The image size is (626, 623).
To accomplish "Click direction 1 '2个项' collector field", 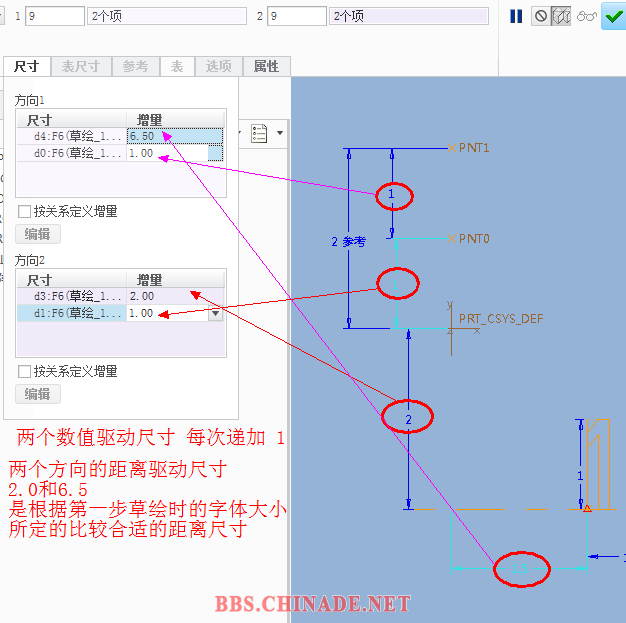I will pos(167,16).
